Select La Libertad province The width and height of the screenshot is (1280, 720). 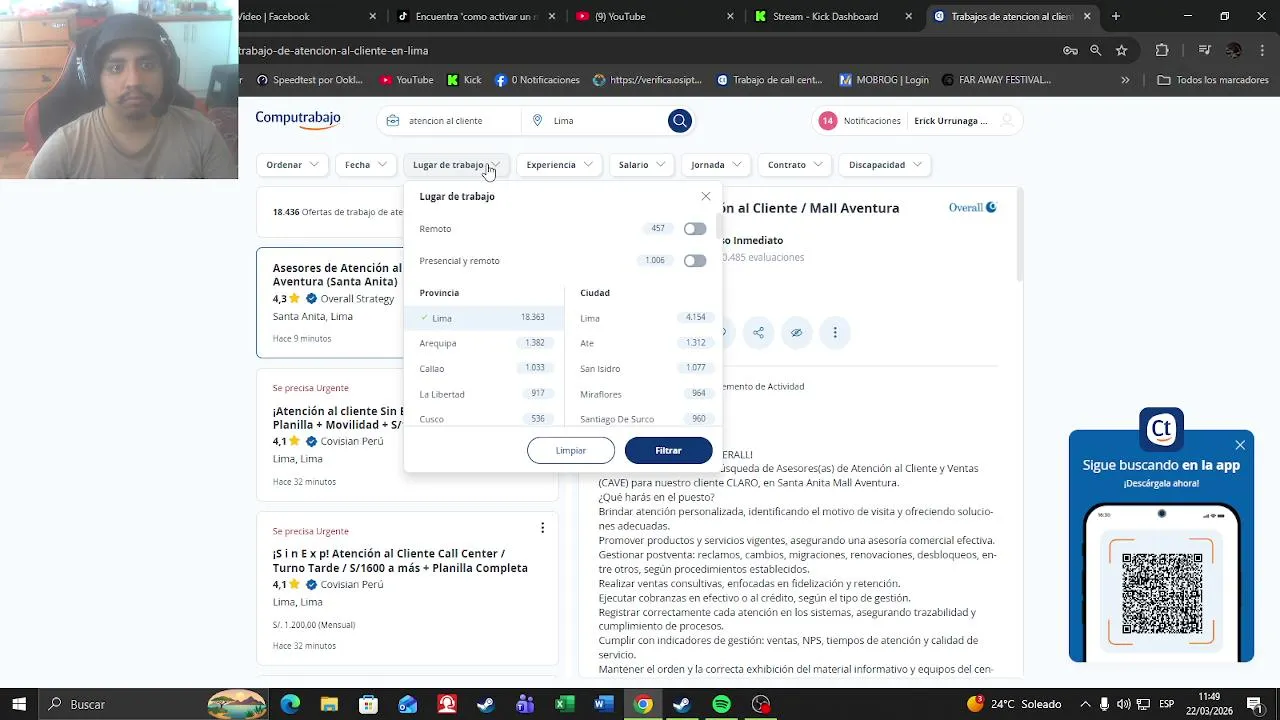pyautogui.click(x=484, y=394)
